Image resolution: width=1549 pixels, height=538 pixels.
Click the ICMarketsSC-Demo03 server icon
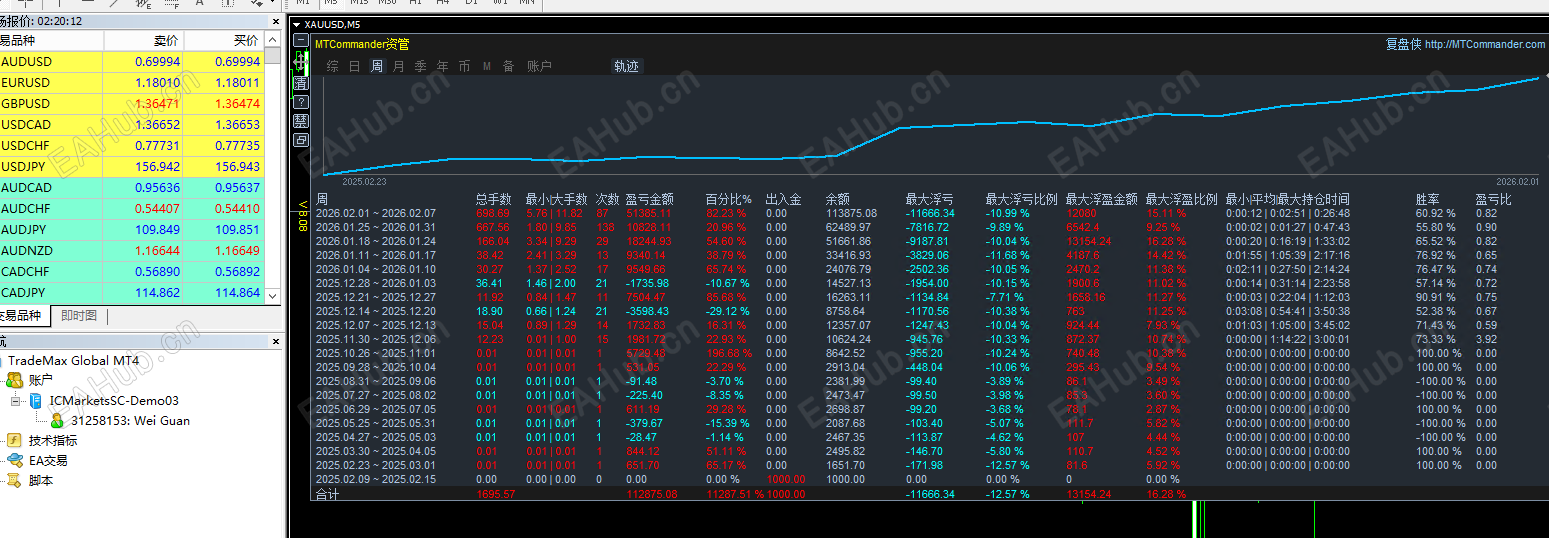tap(35, 400)
